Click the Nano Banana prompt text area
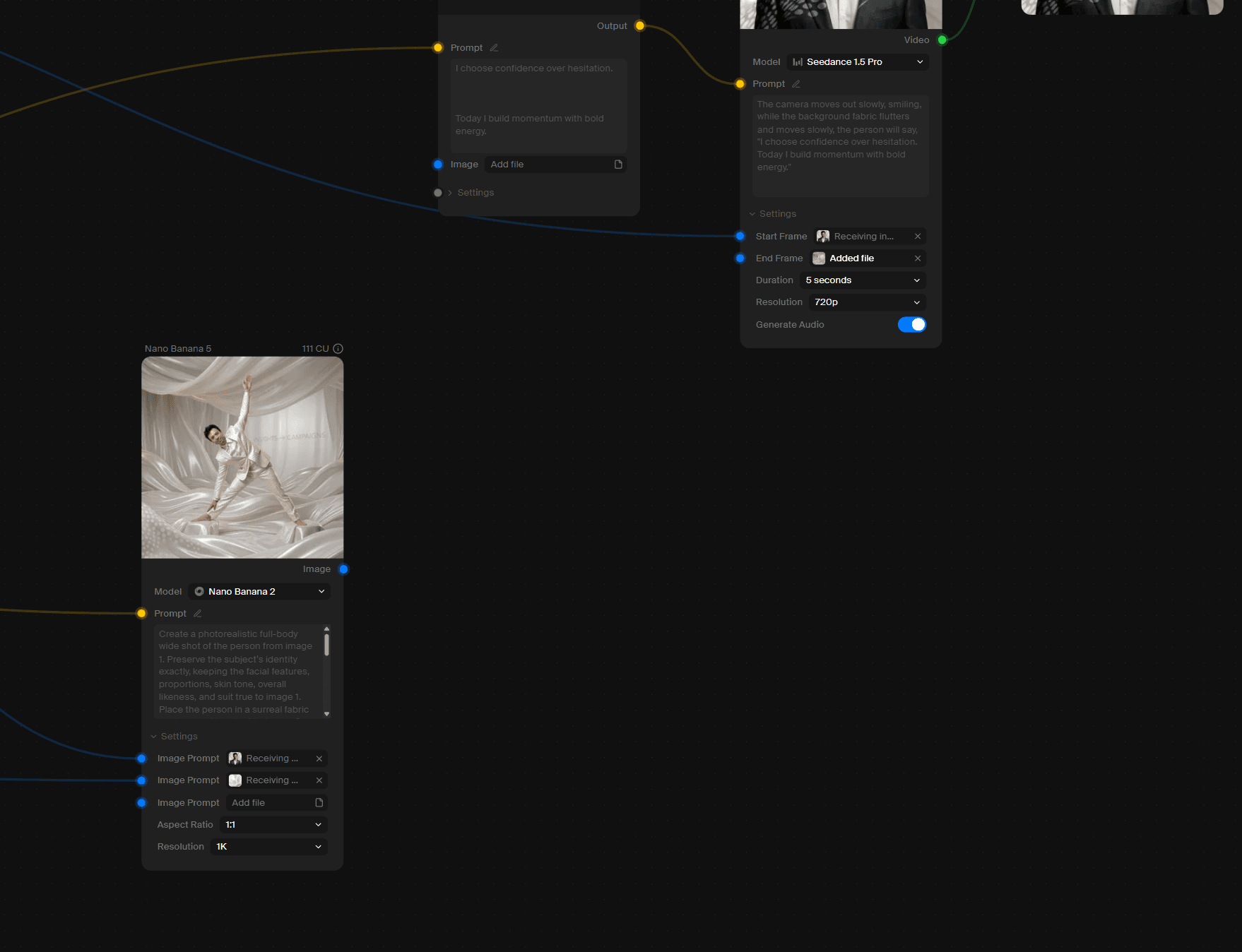The height and width of the screenshot is (952, 1242). point(238,672)
